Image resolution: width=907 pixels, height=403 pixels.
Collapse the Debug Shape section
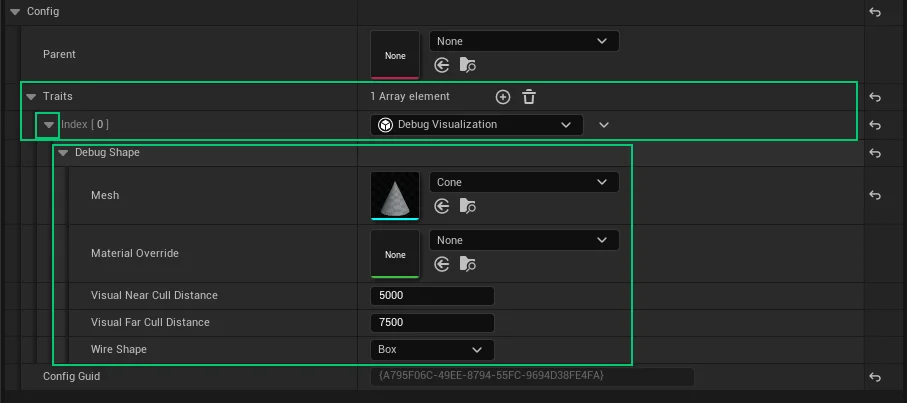tap(63, 153)
